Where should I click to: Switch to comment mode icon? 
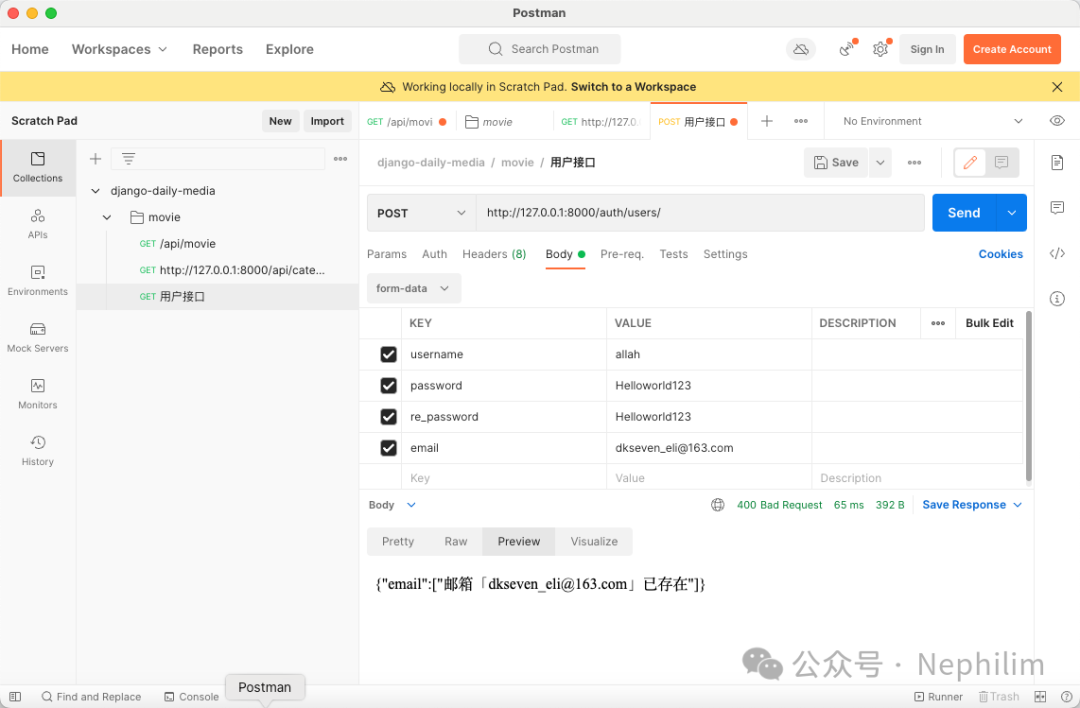pyautogui.click(x=1001, y=163)
